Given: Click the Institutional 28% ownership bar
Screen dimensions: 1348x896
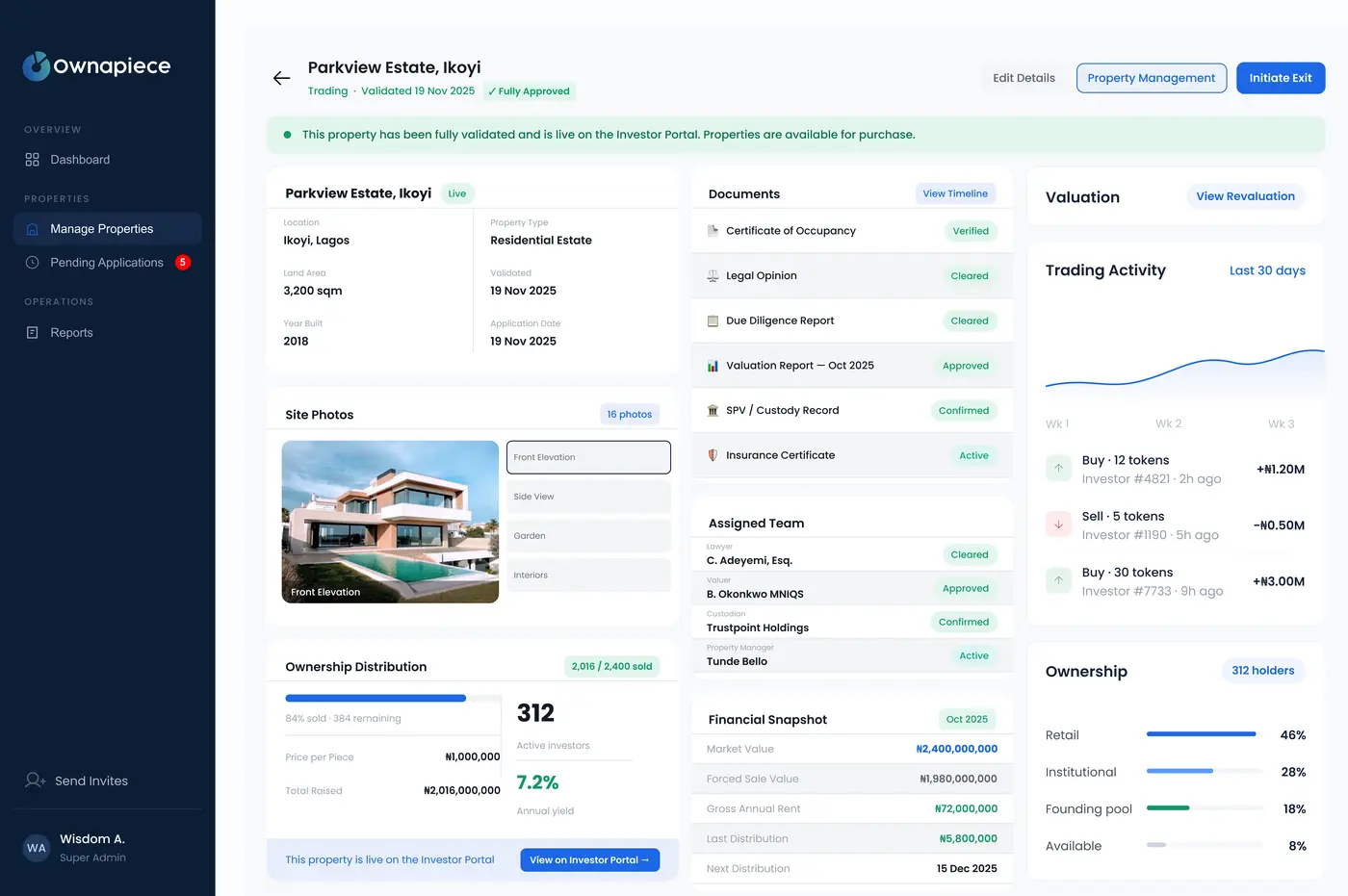Looking at the screenshot, I should pos(1204,771).
